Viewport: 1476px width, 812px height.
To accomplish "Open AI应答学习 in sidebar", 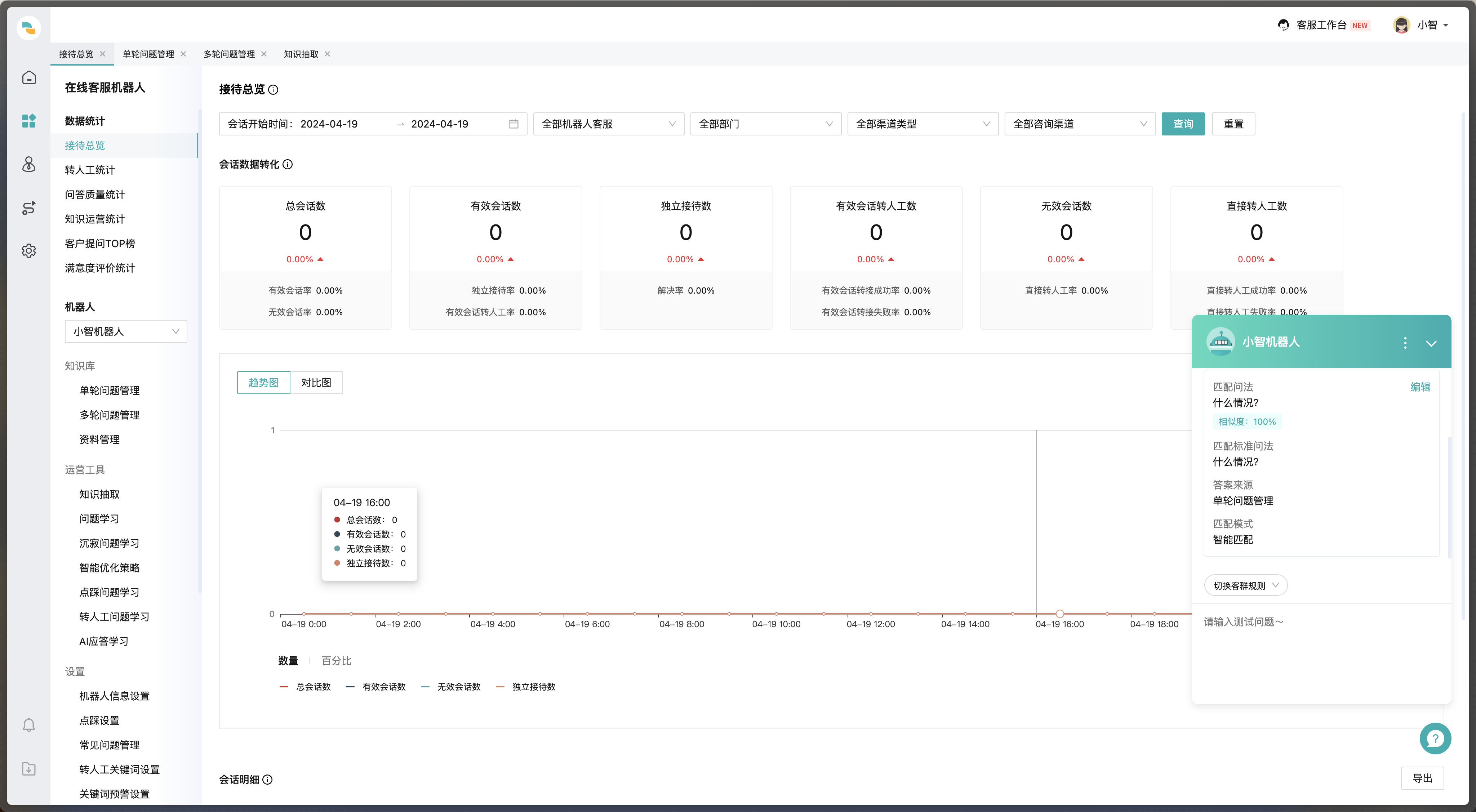I will (x=104, y=641).
